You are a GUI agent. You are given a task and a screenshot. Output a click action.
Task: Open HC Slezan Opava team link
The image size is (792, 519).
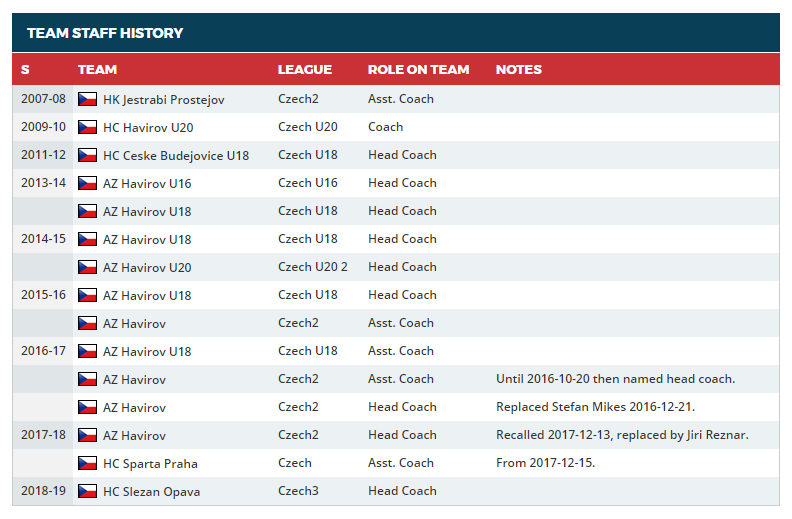pyautogui.click(x=152, y=492)
